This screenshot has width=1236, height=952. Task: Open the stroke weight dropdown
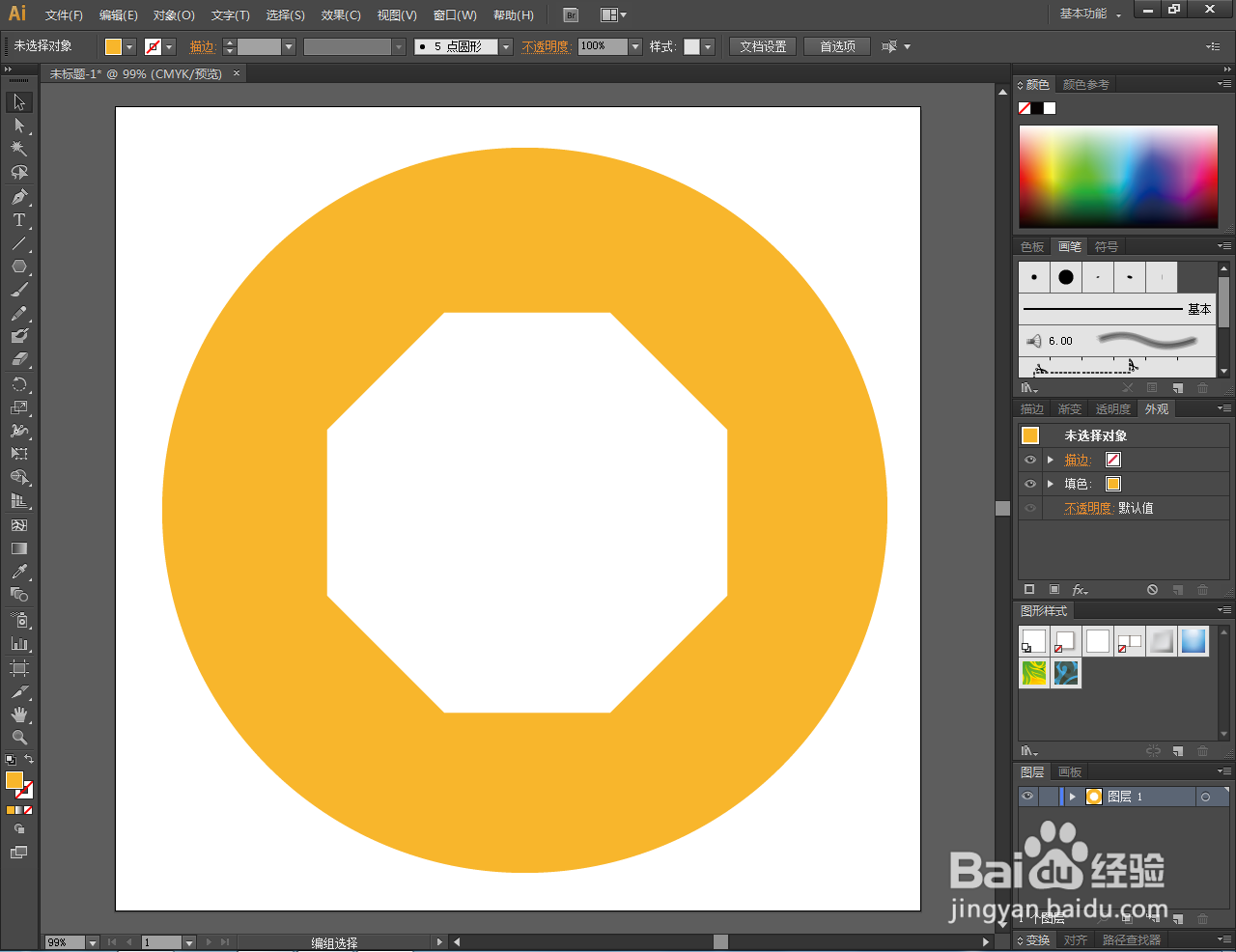click(x=288, y=46)
